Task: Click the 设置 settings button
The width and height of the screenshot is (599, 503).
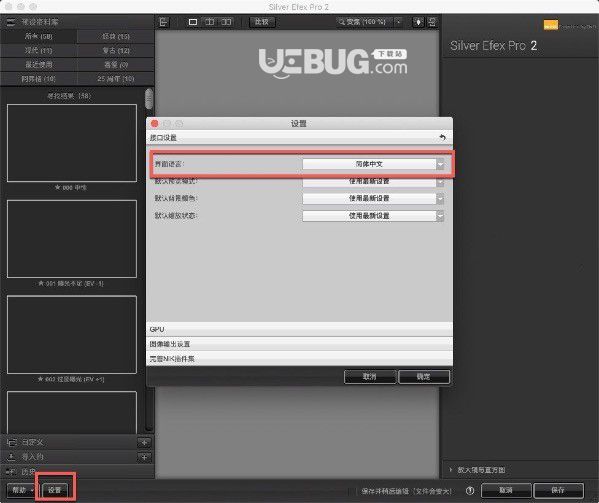Action: point(55,490)
